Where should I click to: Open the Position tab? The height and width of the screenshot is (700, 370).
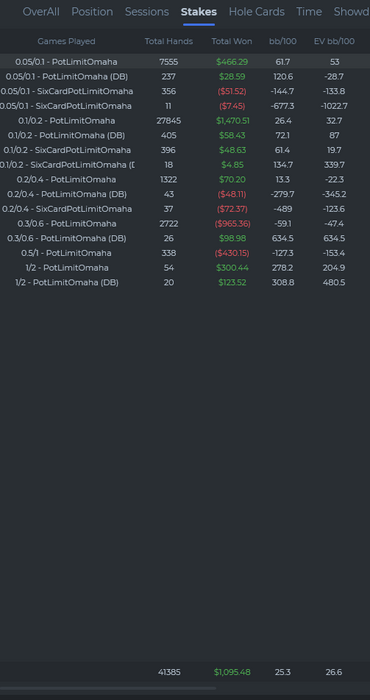(x=92, y=12)
